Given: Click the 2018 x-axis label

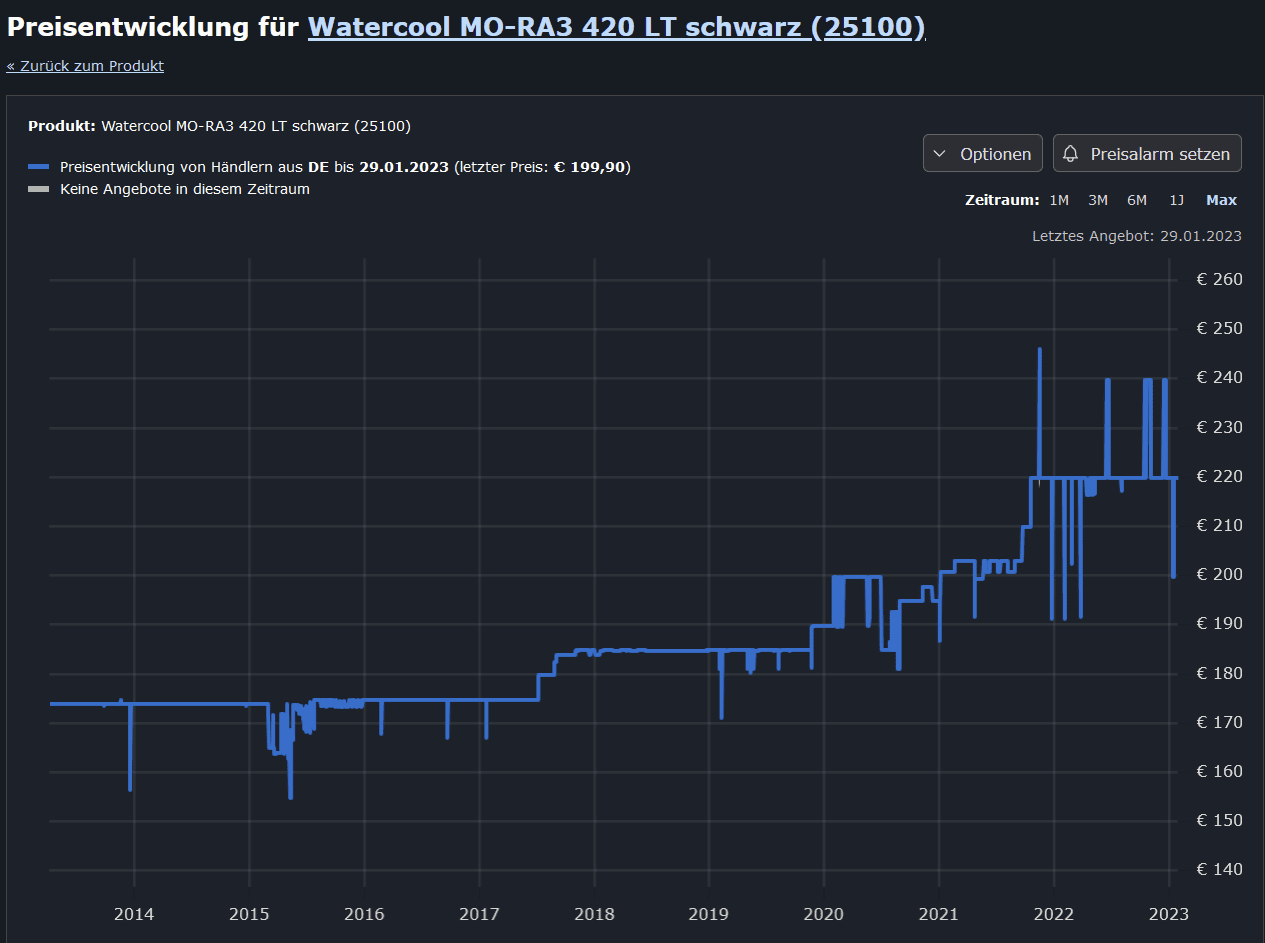Looking at the screenshot, I should tap(594, 914).
